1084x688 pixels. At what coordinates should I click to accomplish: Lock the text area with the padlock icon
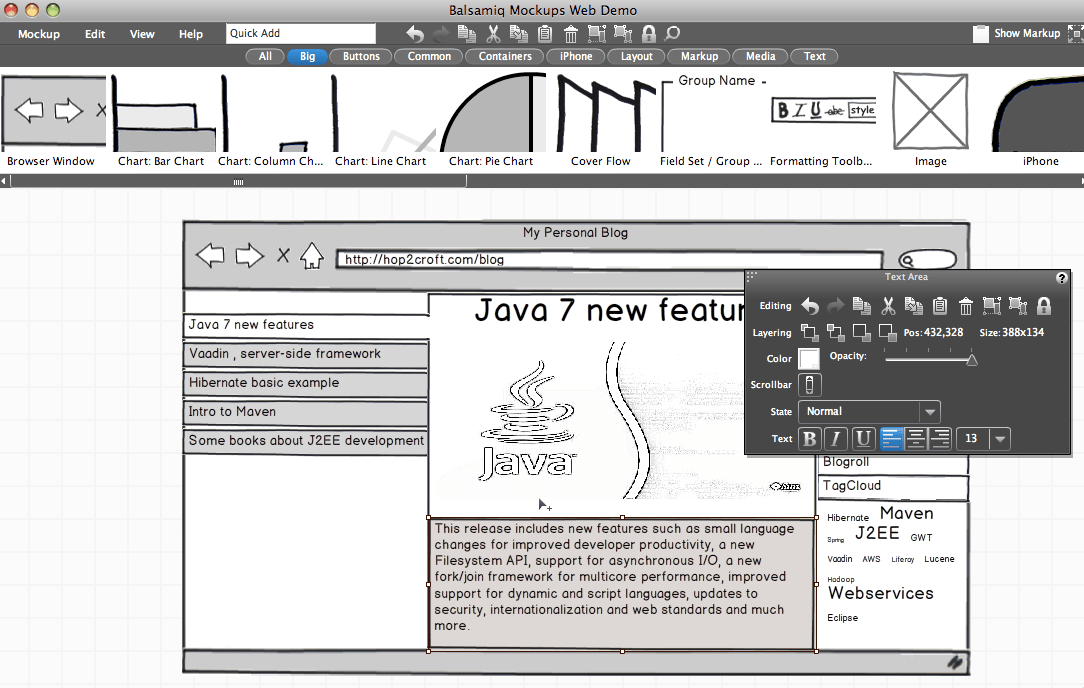tap(1043, 306)
